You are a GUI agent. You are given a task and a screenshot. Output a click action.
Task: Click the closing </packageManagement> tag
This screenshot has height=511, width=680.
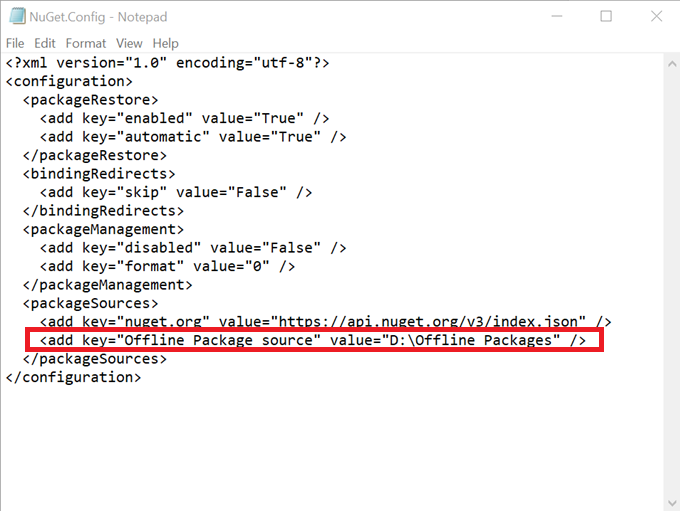[108, 285]
